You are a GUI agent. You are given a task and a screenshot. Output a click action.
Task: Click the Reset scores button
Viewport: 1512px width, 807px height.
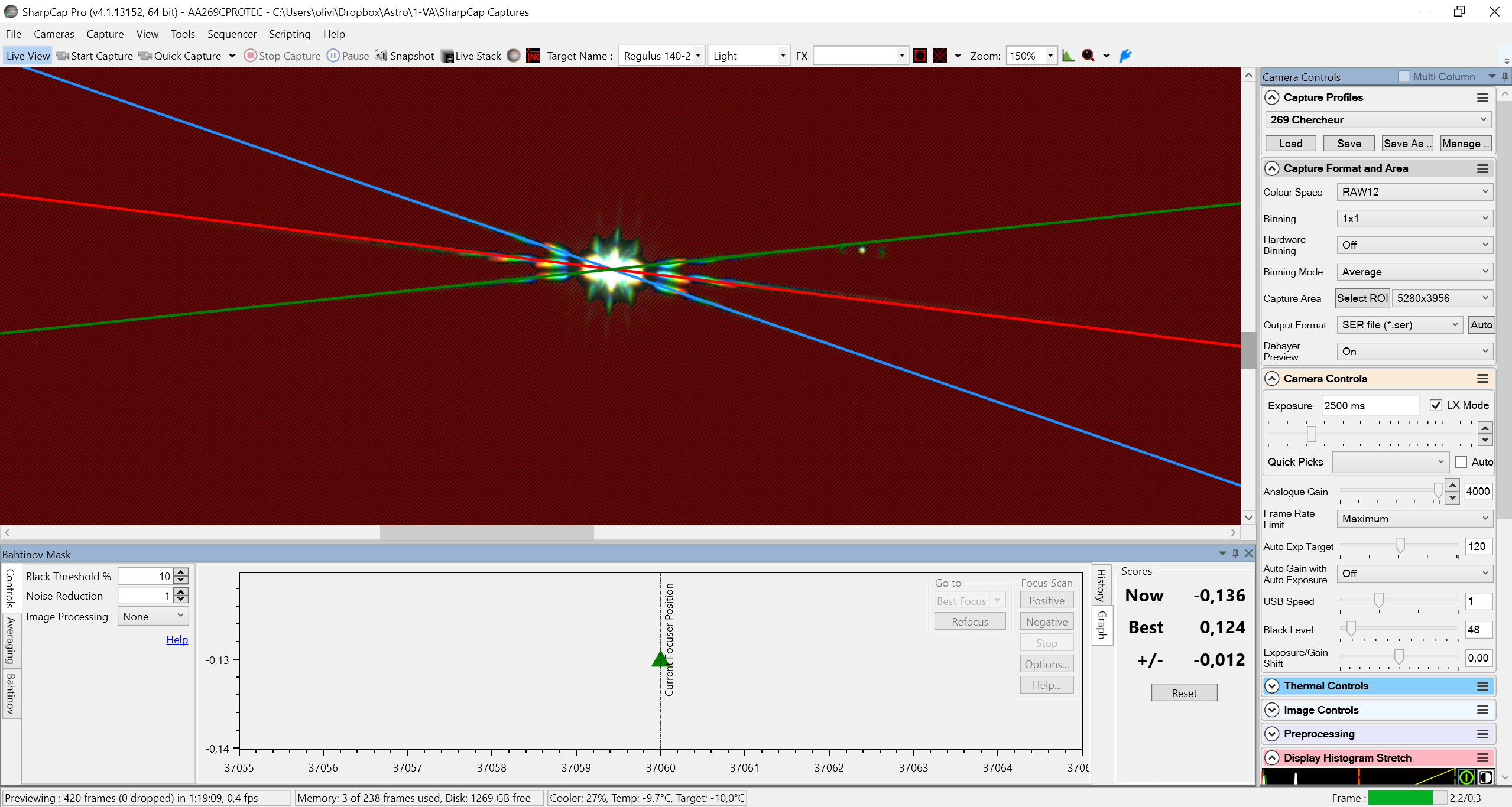1184,693
